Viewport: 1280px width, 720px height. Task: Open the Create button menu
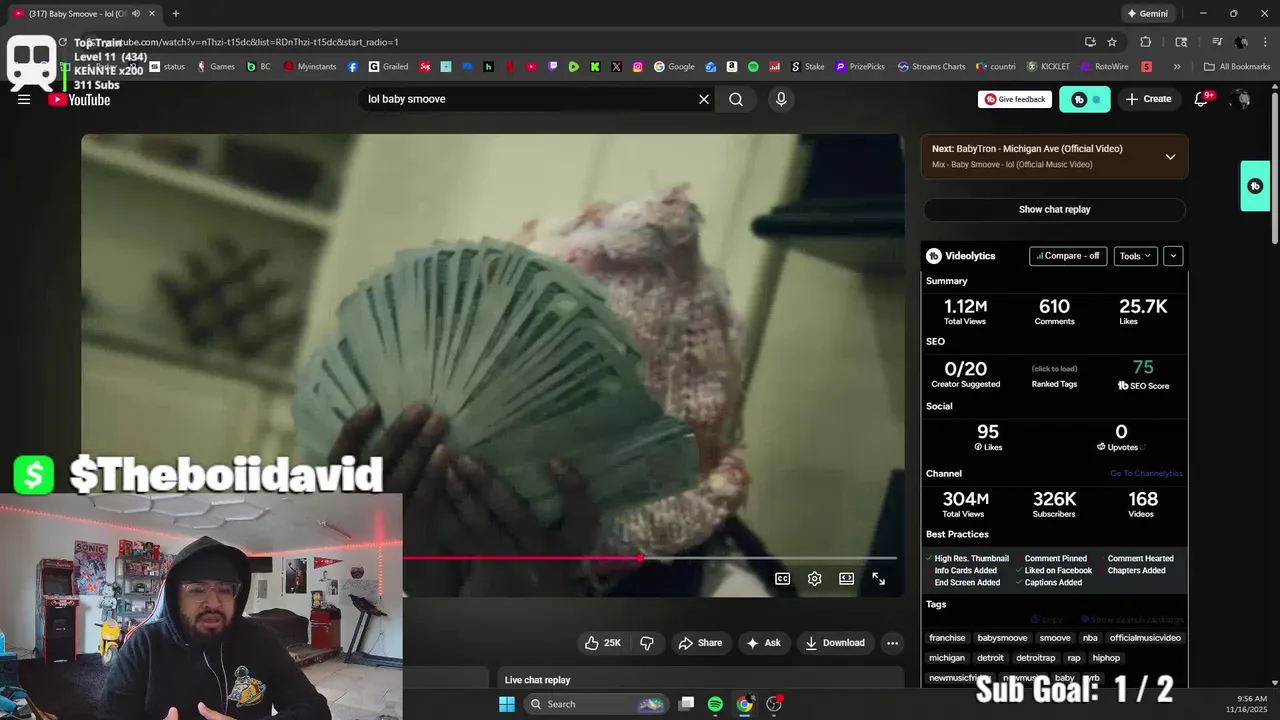(1148, 99)
